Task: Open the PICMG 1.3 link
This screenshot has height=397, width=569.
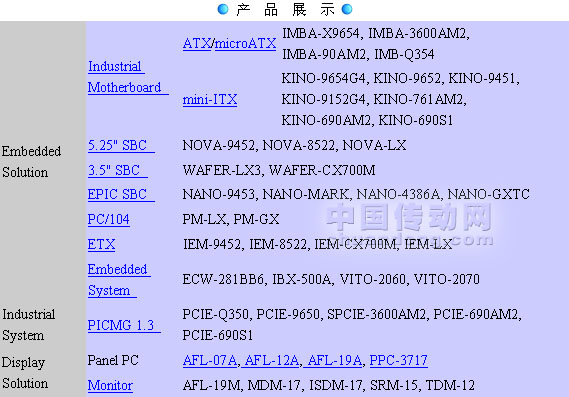Action: (124, 325)
